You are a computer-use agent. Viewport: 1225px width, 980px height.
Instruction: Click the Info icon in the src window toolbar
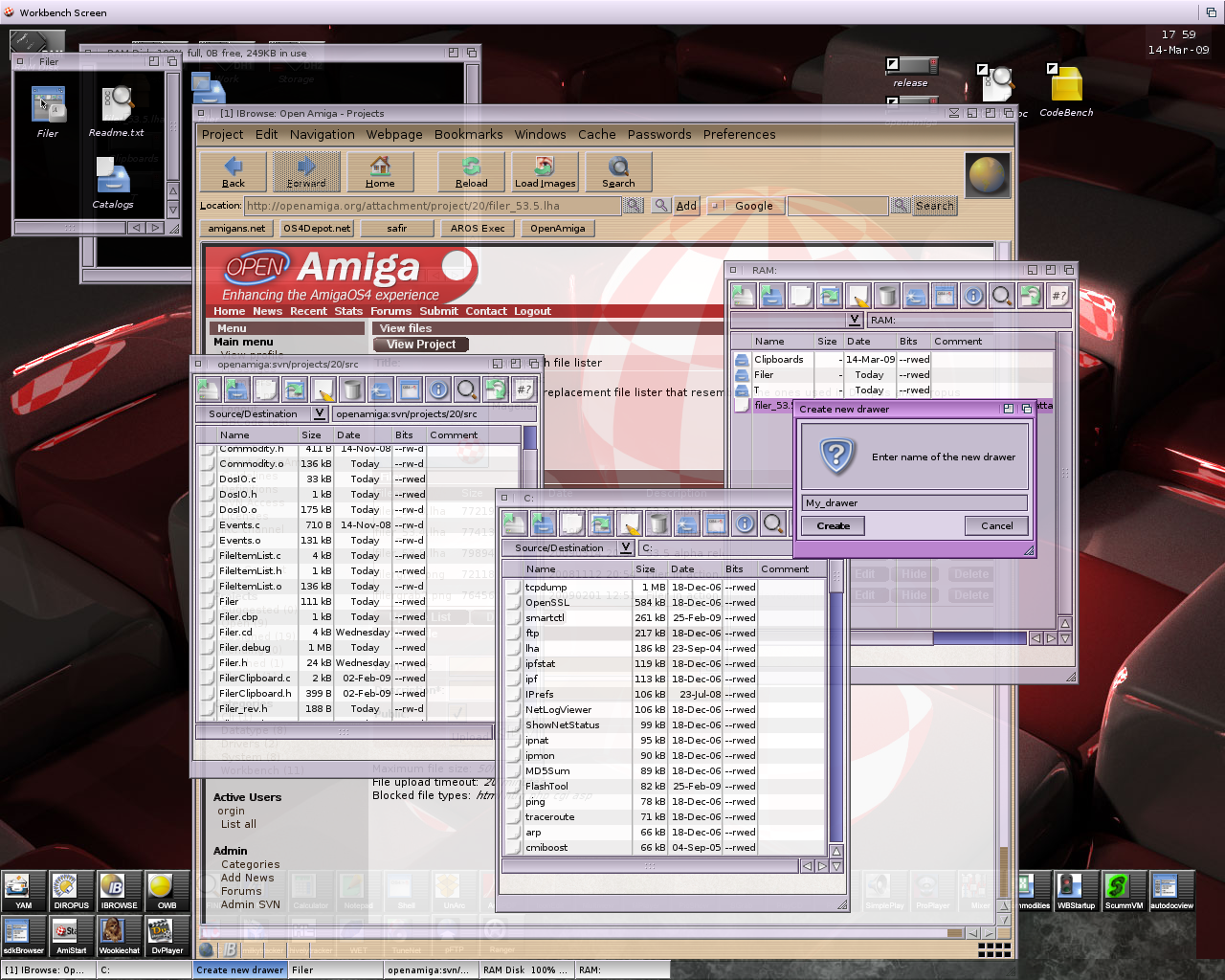(x=438, y=390)
